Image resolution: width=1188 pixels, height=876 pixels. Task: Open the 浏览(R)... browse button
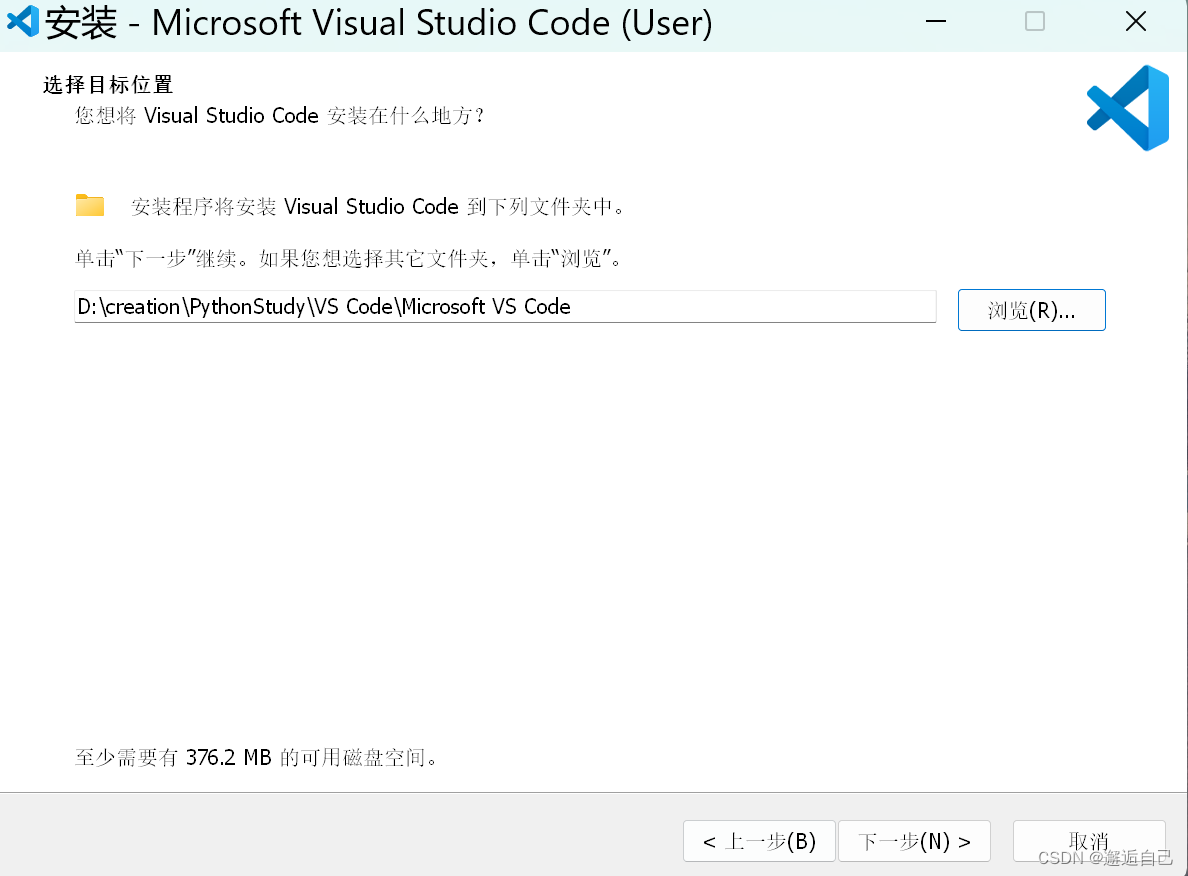(x=1031, y=310)
